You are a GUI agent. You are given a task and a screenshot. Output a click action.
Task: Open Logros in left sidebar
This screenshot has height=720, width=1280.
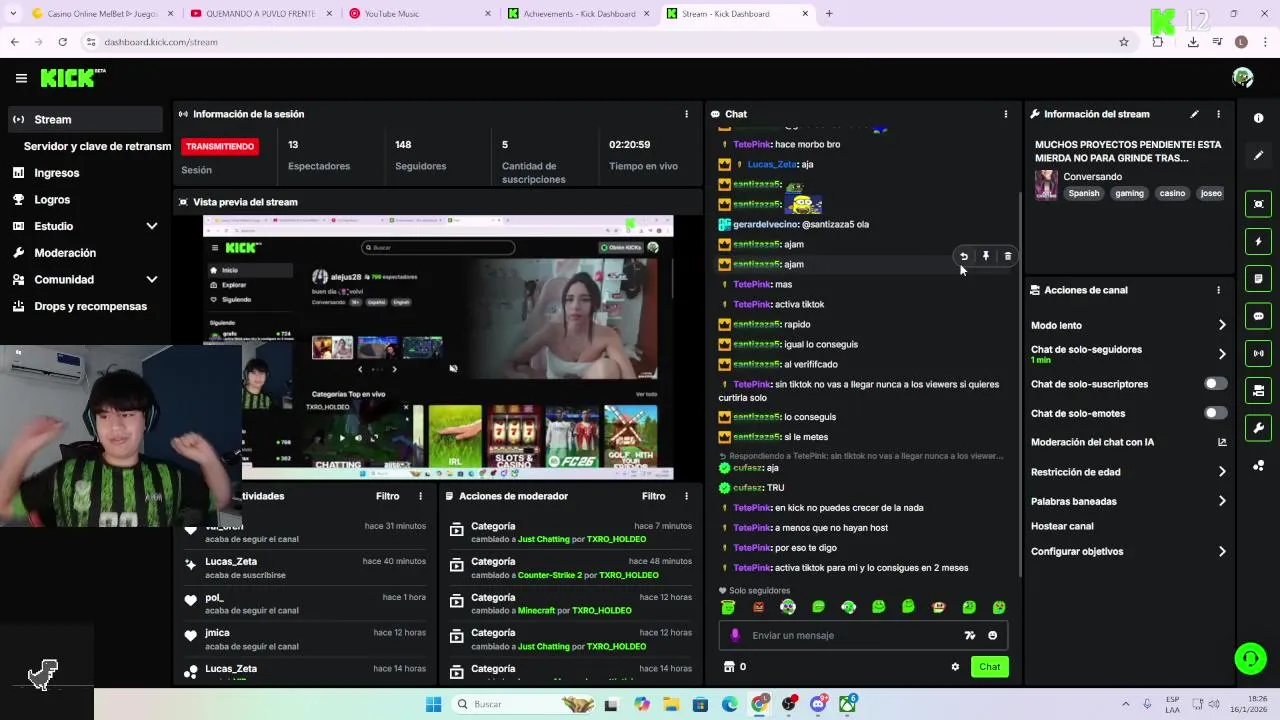(85, 200)
